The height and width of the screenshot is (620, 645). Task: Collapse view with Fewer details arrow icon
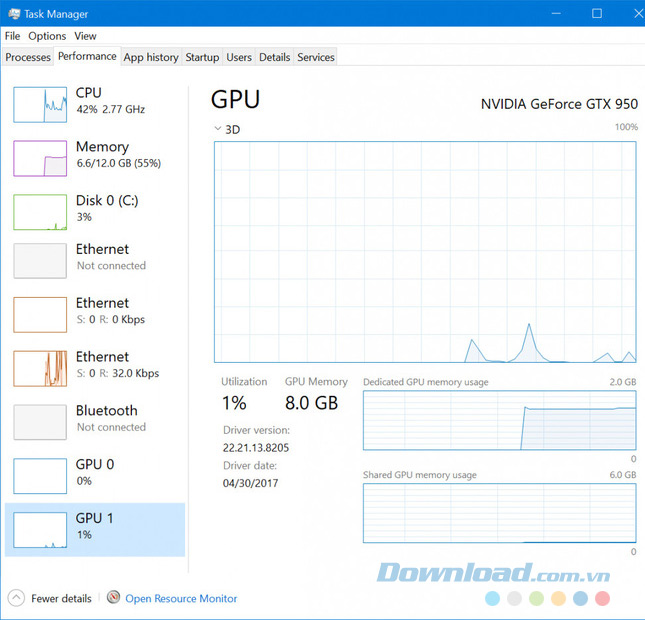(16, 598)
